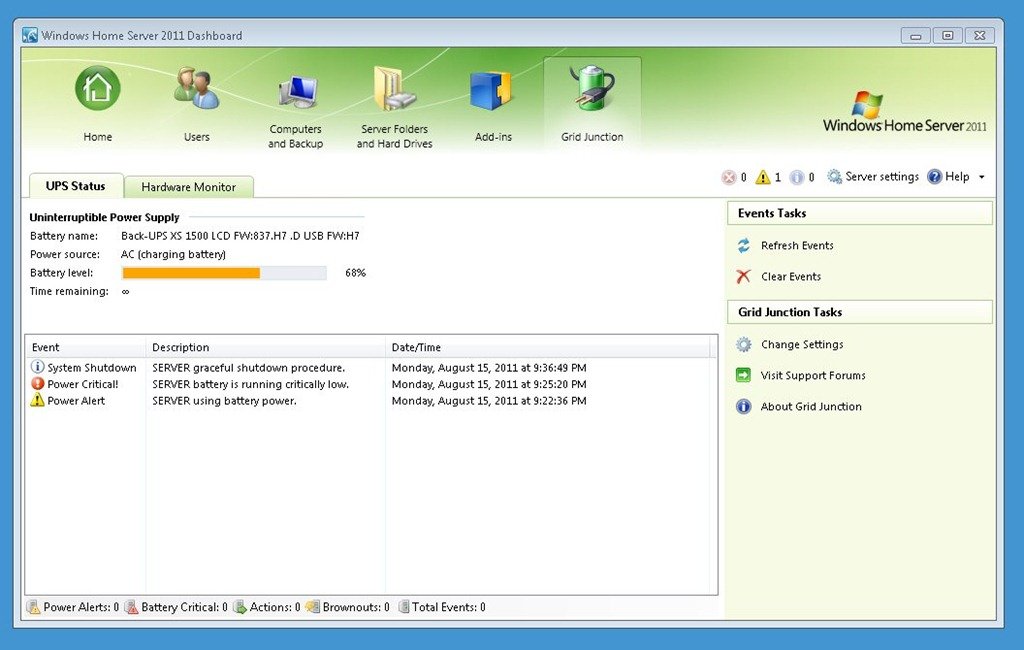Select the System Shutdown event row
This screenshot has height=650, width=1024.
tap(370, 368)
